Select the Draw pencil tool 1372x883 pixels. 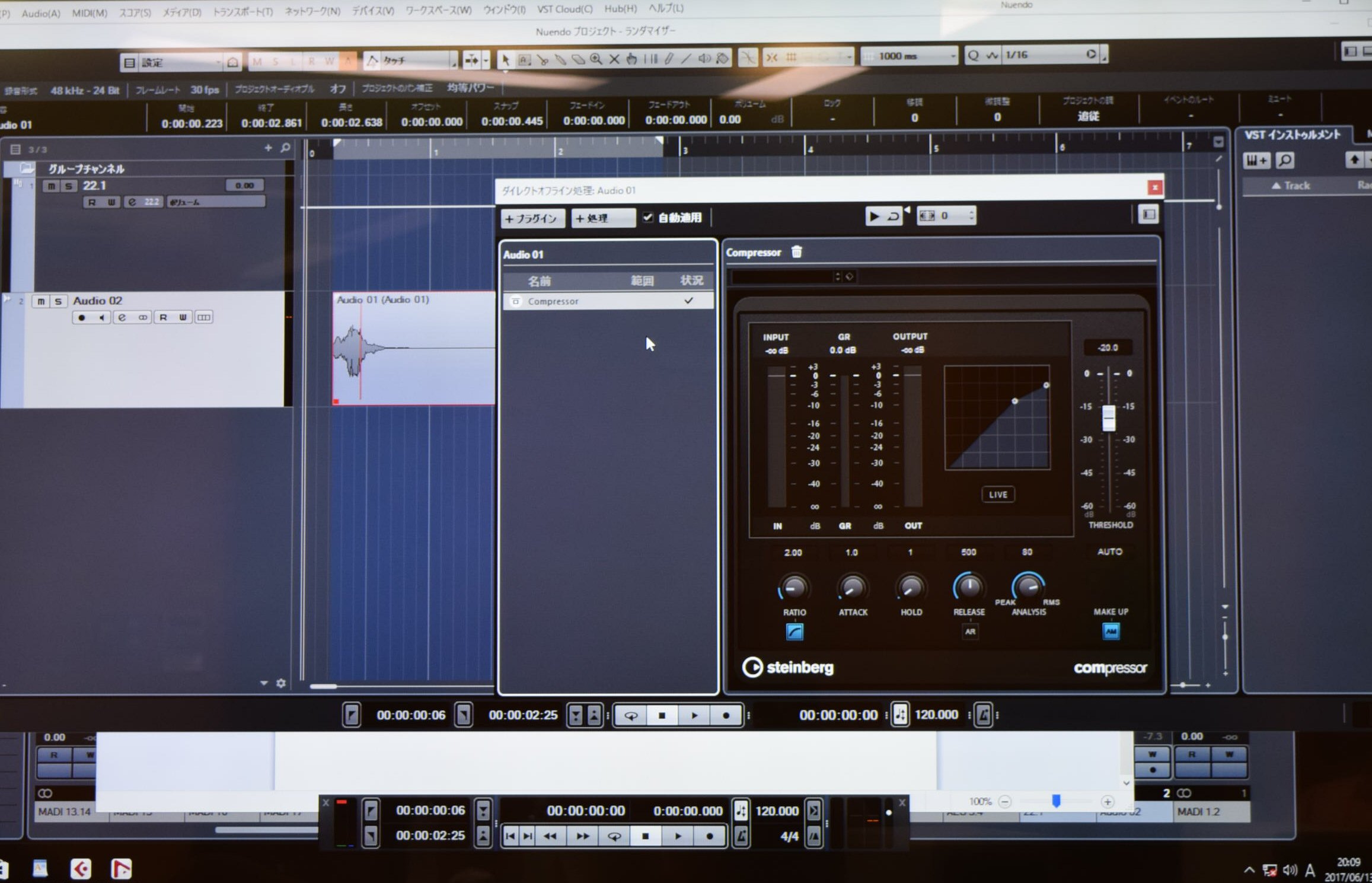click(668, 58)
